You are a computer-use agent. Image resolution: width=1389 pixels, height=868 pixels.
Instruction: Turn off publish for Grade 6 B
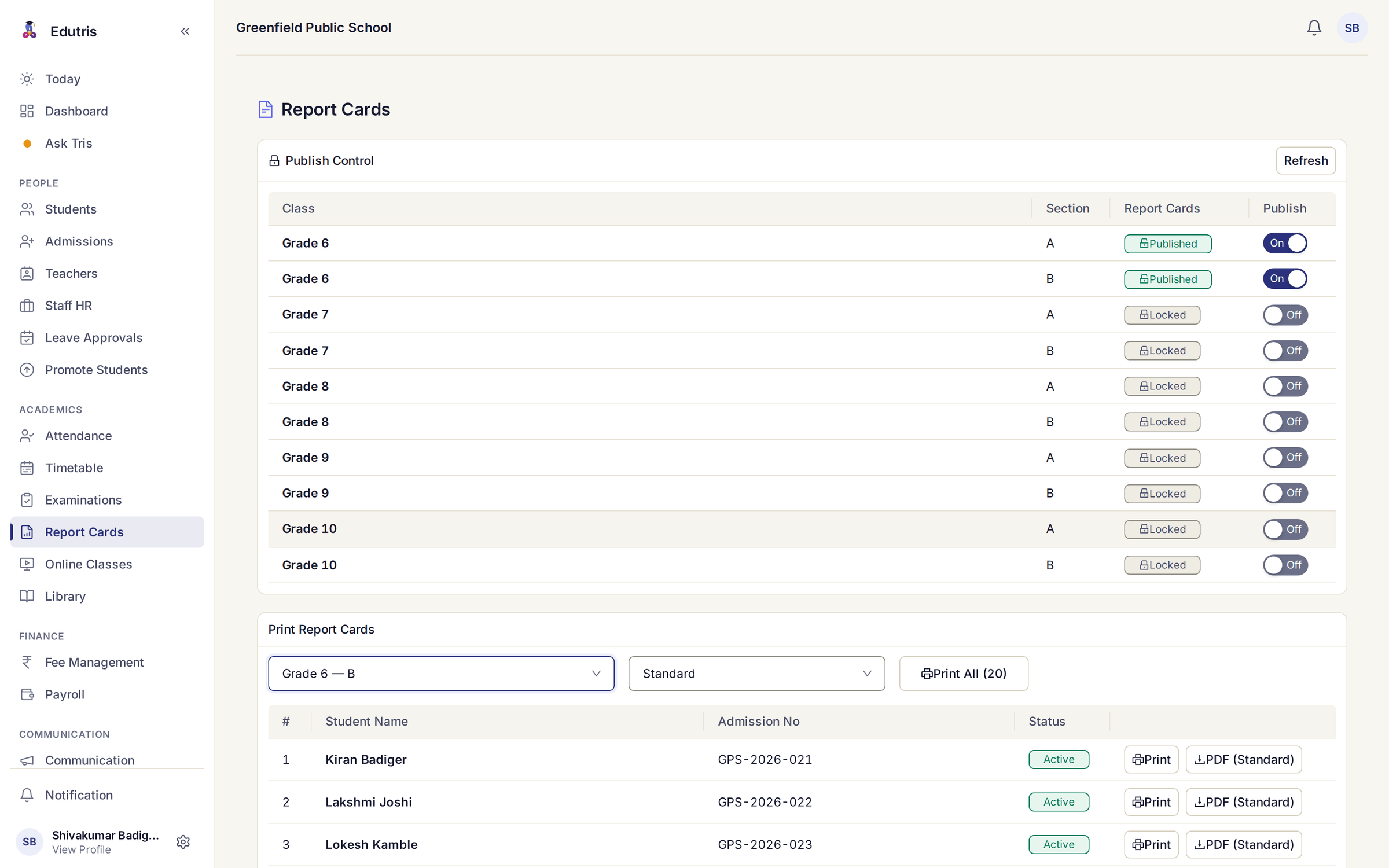(x=1285, y=278)
